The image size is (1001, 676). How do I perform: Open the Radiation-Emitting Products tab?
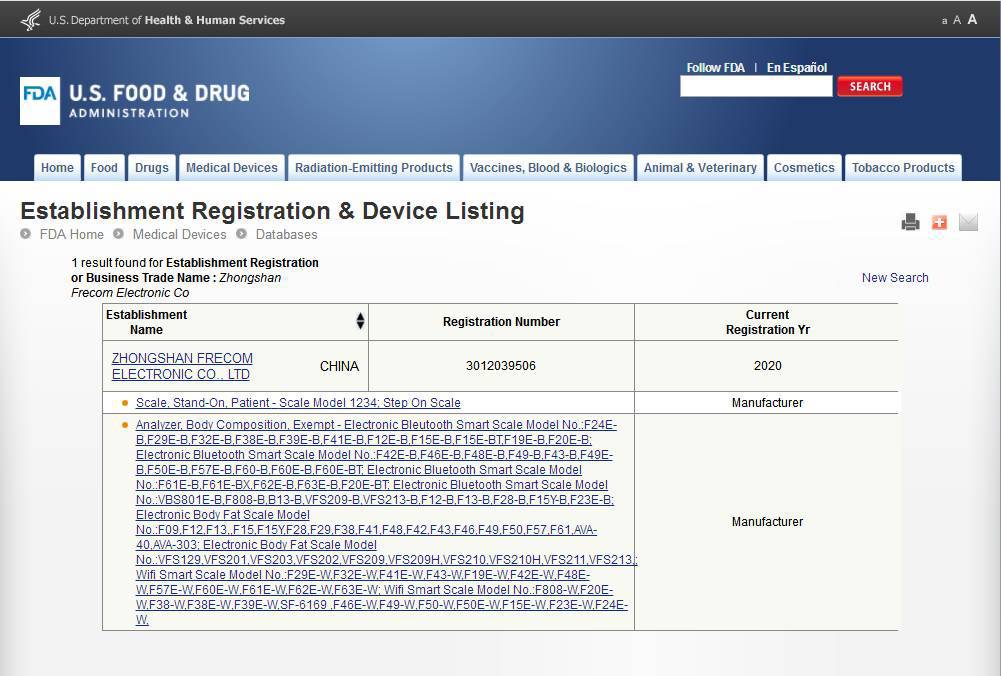click(373, 167)
